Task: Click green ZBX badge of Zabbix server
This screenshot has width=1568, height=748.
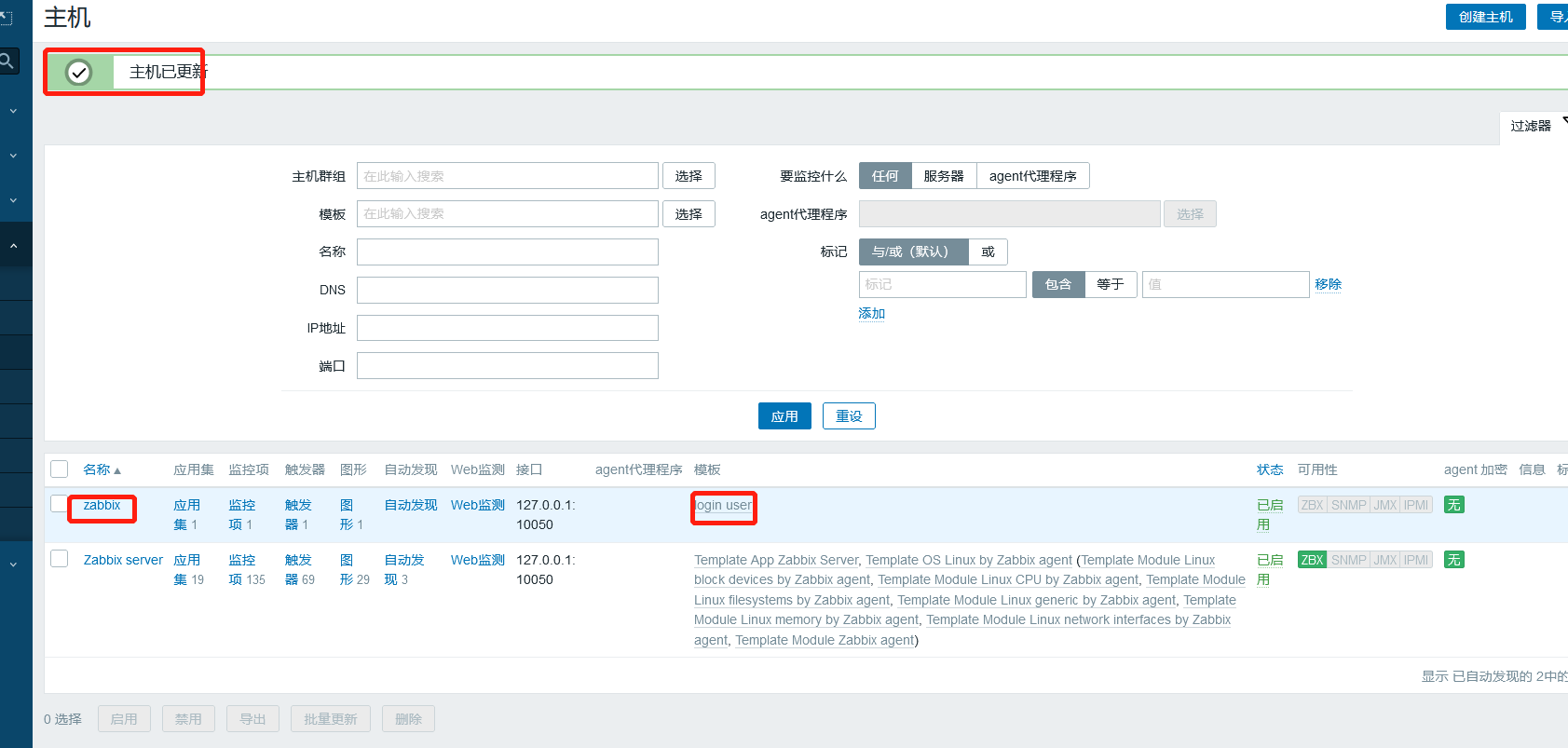Action: click(1312, 560)
